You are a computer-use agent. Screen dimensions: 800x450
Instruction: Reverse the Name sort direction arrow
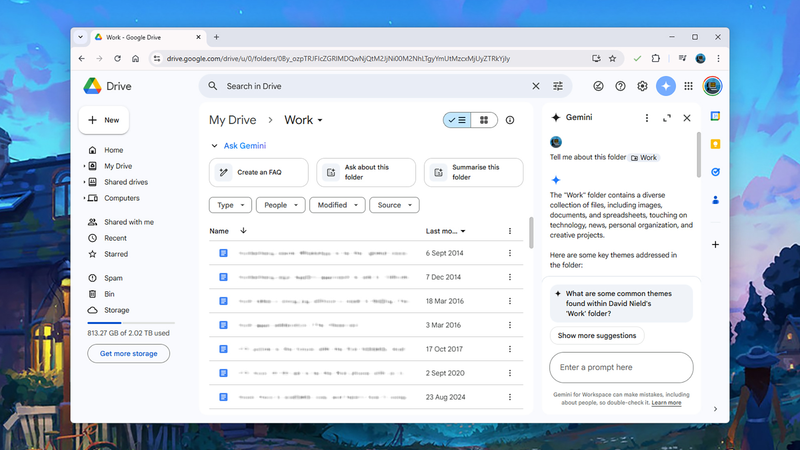(243, 231)
